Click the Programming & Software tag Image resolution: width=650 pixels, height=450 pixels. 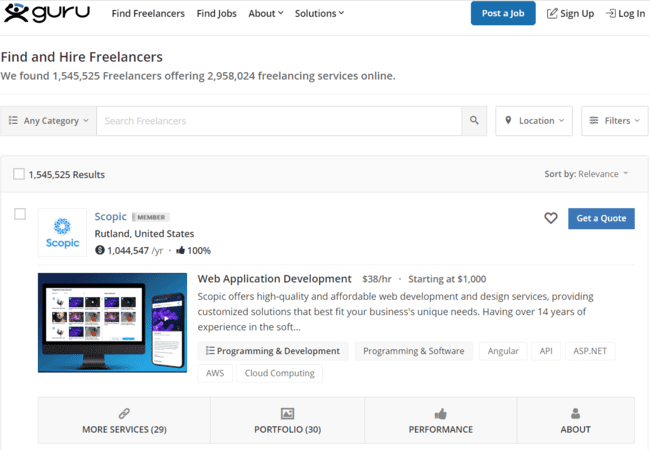pos(414,351)
